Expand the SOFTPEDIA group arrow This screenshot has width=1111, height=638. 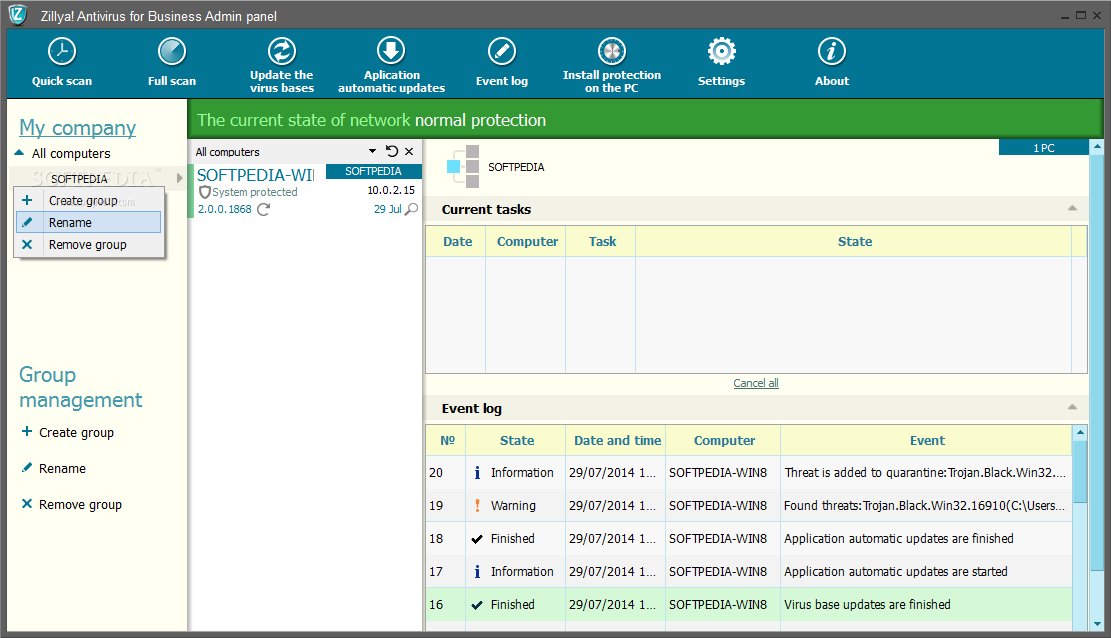point(180,178)
